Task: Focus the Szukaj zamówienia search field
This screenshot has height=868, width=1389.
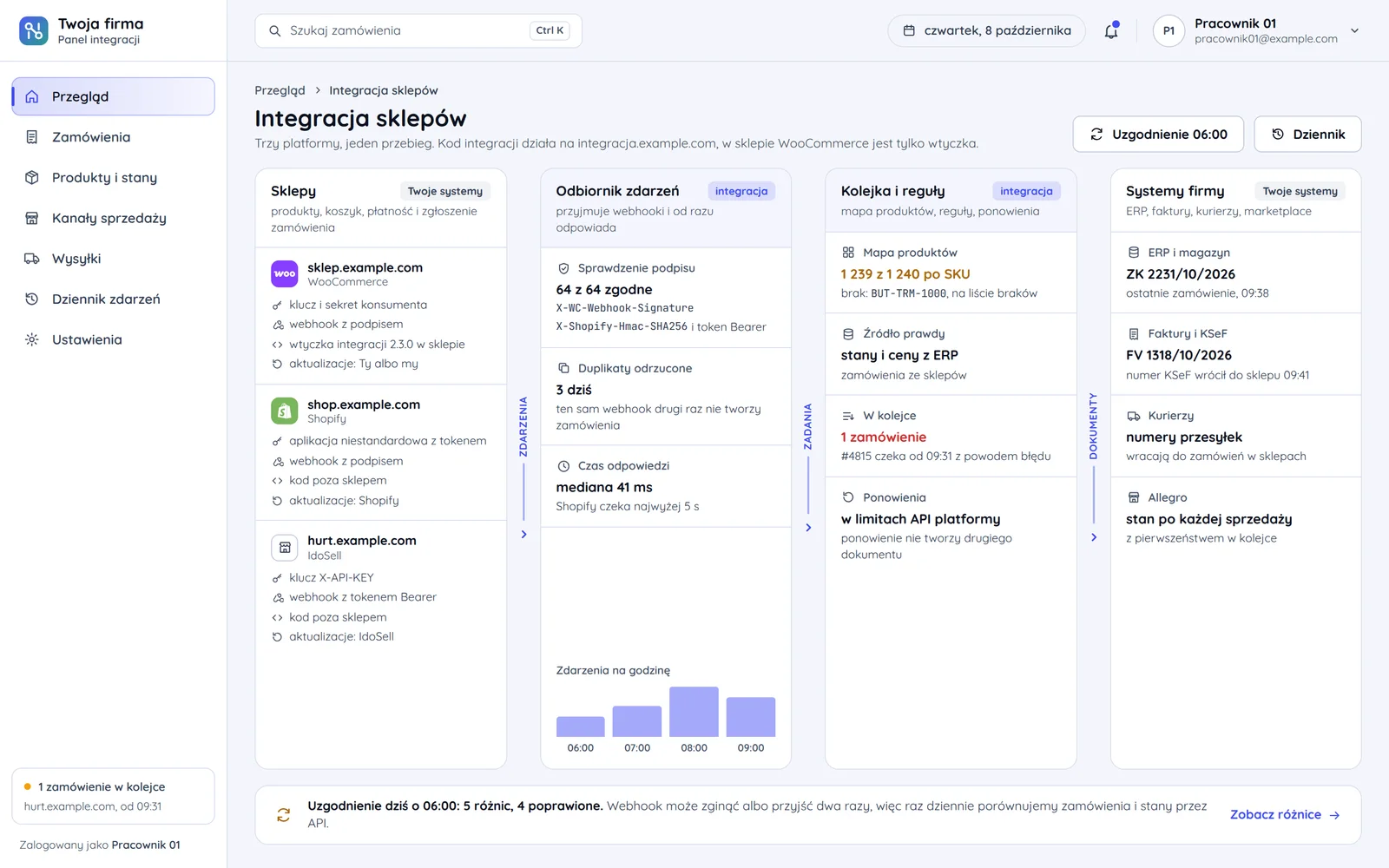Action: (418, 30)
